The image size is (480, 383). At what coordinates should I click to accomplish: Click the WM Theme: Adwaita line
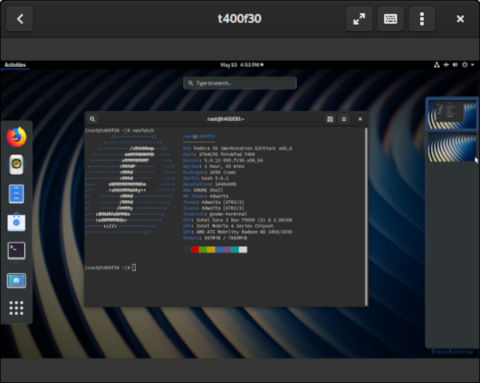(206, 196)
